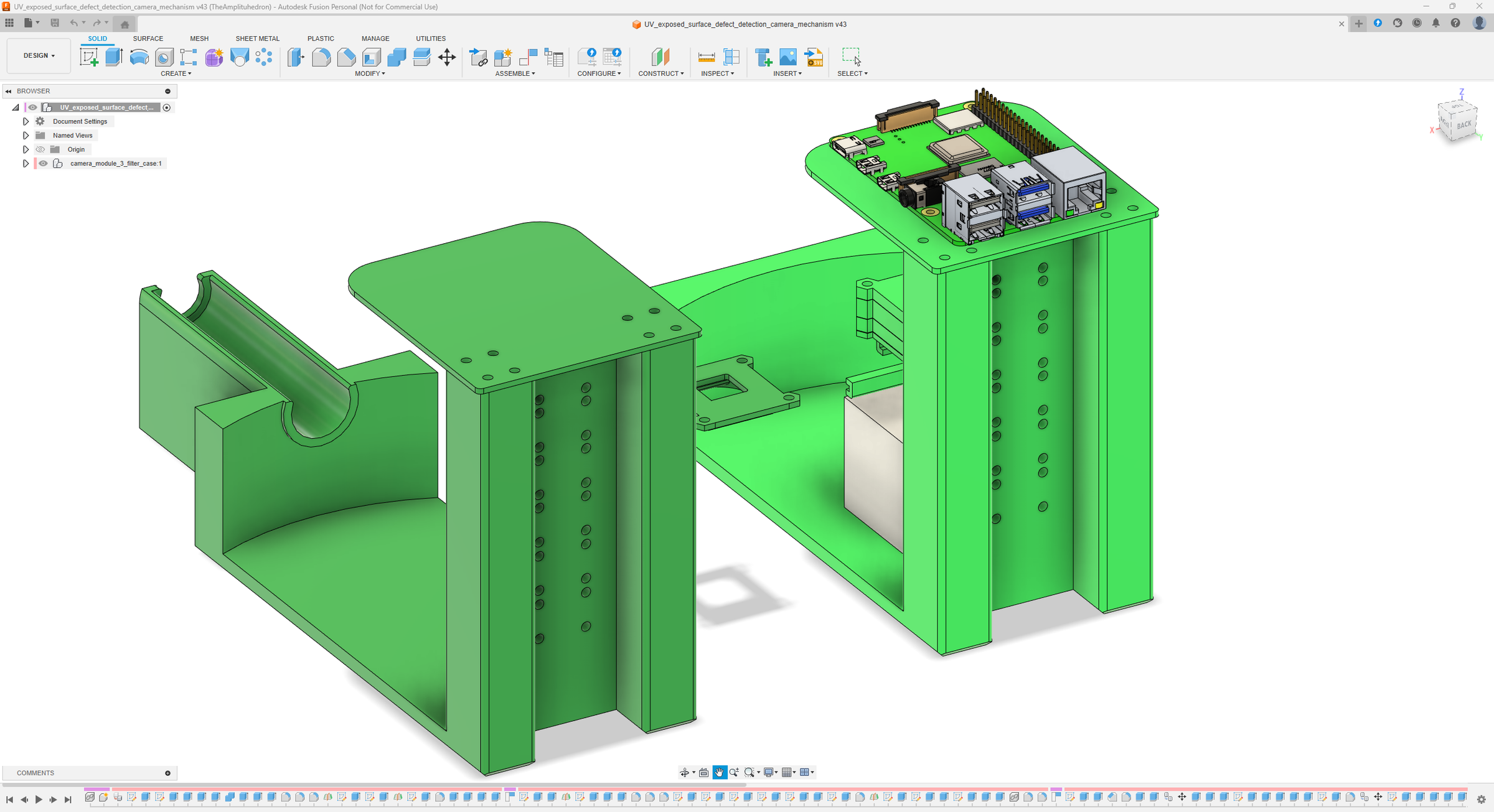Toggle the Pan hand tool
The width and height of the screenshot is (1494, 812).
tap(719, 772)
